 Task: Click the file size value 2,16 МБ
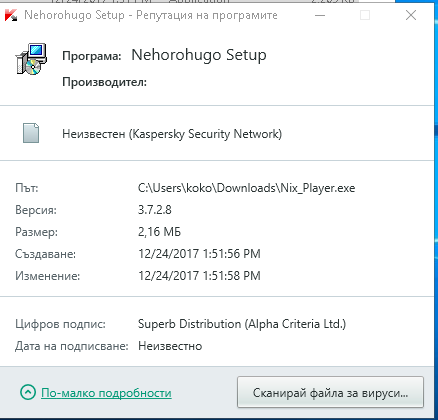point(159,232)
